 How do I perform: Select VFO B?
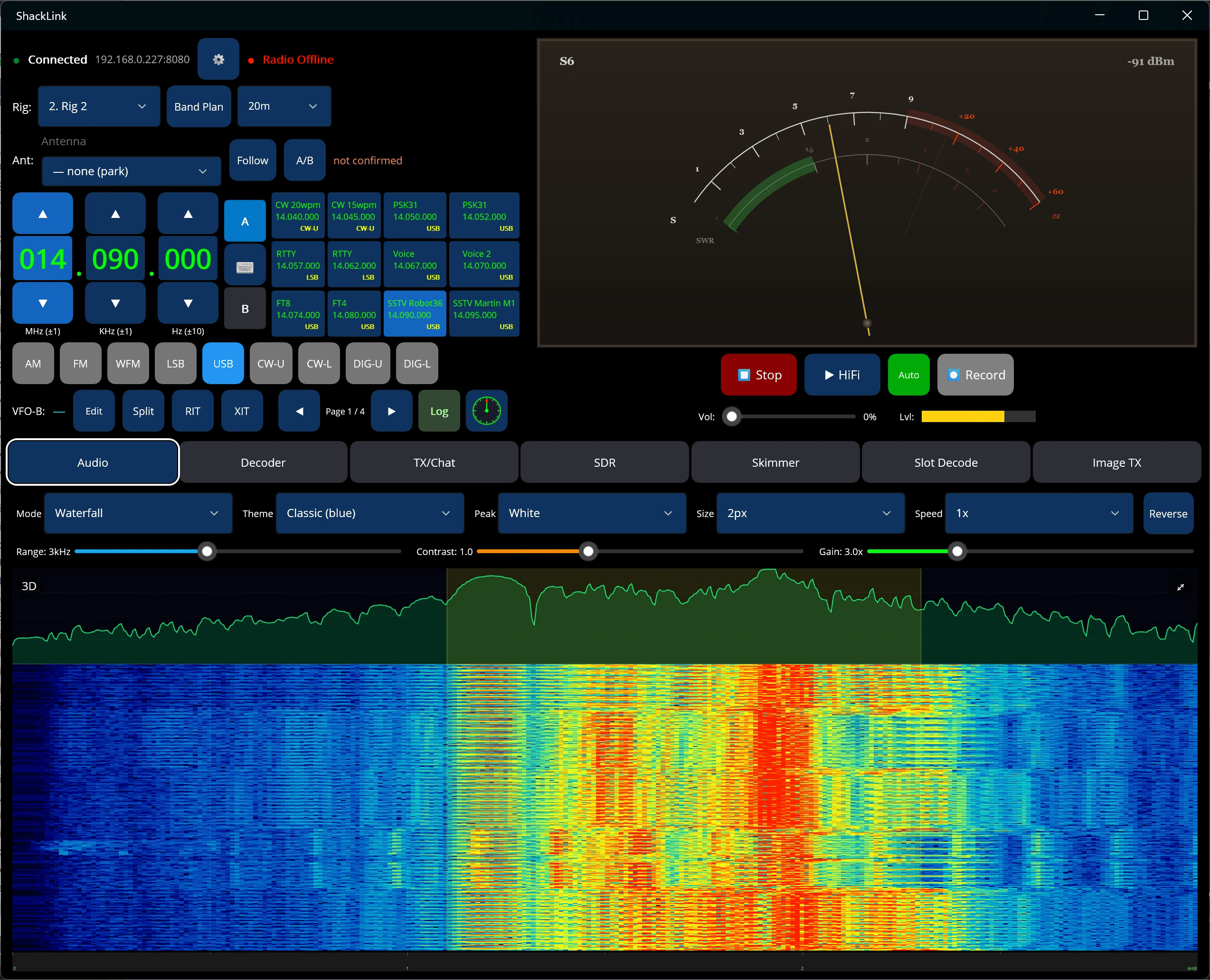pos(245,309)
